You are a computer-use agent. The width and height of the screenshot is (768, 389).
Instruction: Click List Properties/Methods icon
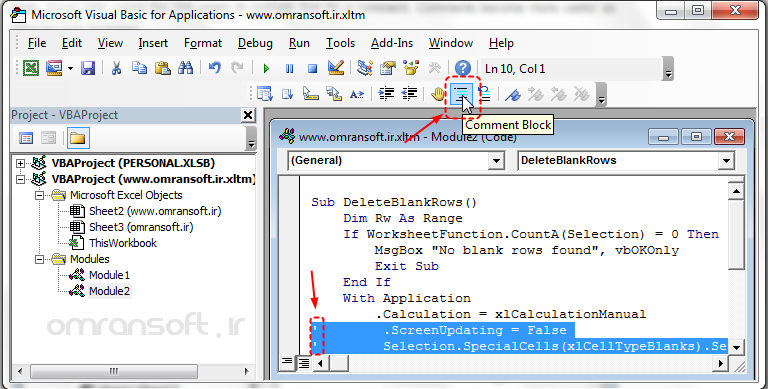tap(264, 94)
